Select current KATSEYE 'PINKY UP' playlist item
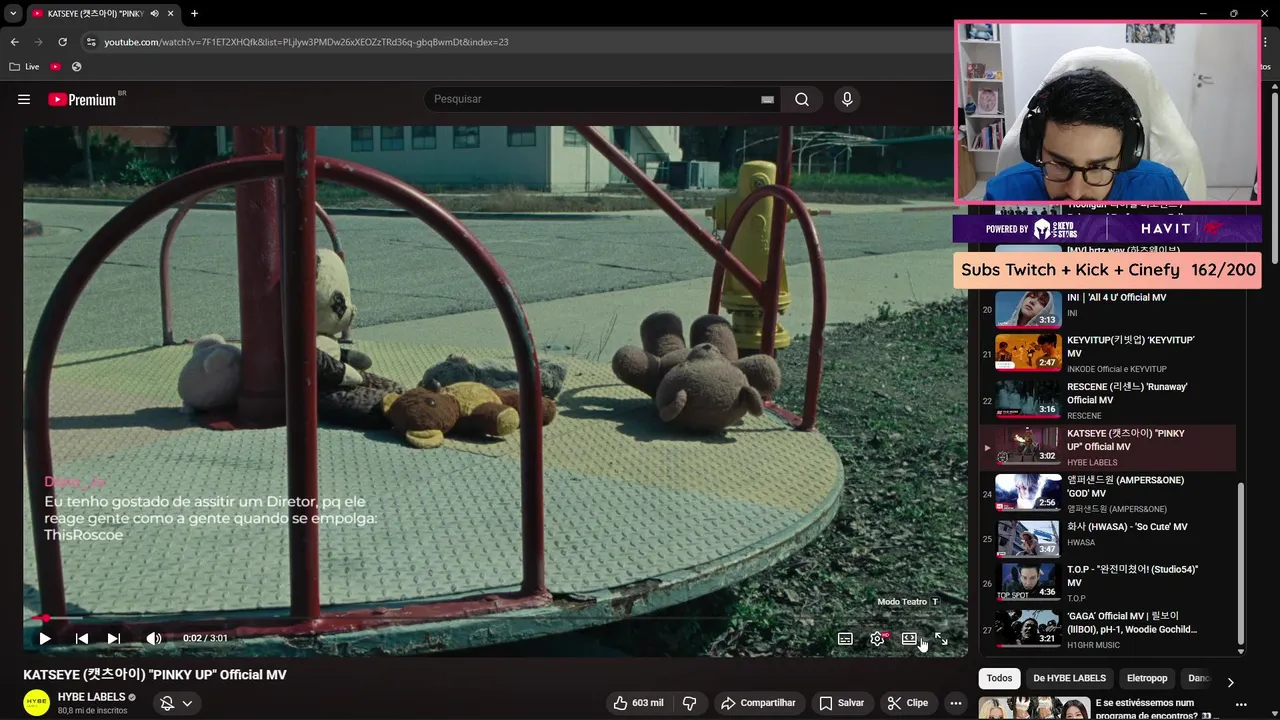Screen dimensions: 1280x720 tap(1107, 447)
